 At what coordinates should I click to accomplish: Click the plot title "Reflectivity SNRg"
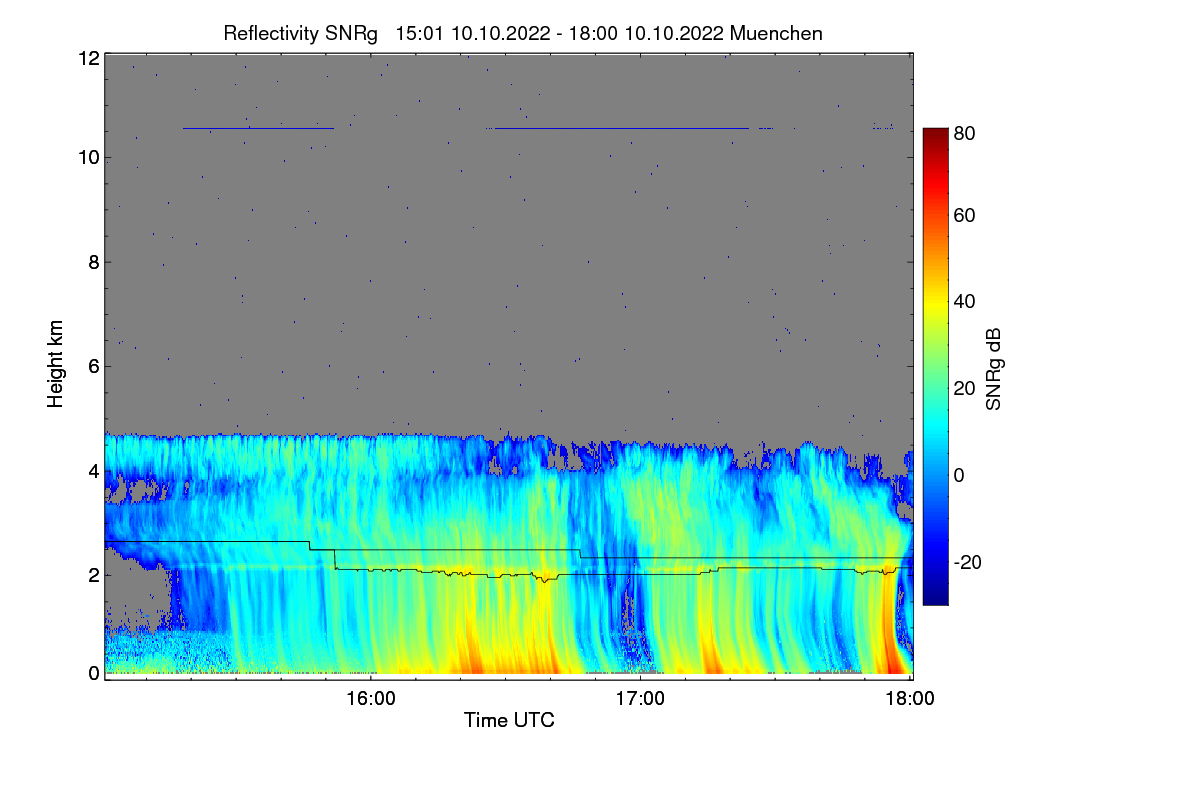coord(300,33)
